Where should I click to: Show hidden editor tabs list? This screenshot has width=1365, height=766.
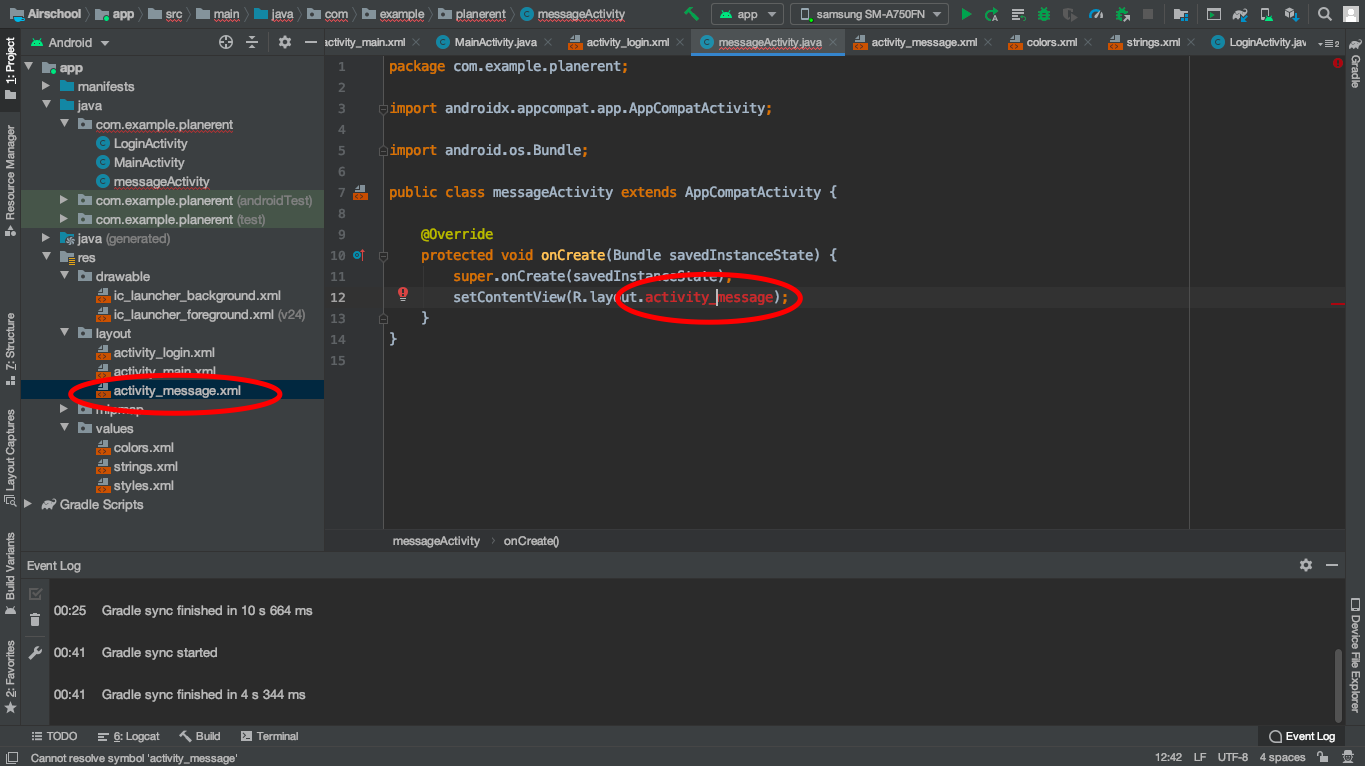(x=1329, y=43)
